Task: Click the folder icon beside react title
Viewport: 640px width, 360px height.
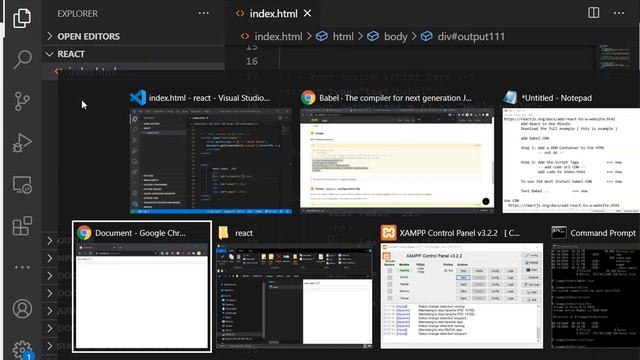Action: point(224,233)
